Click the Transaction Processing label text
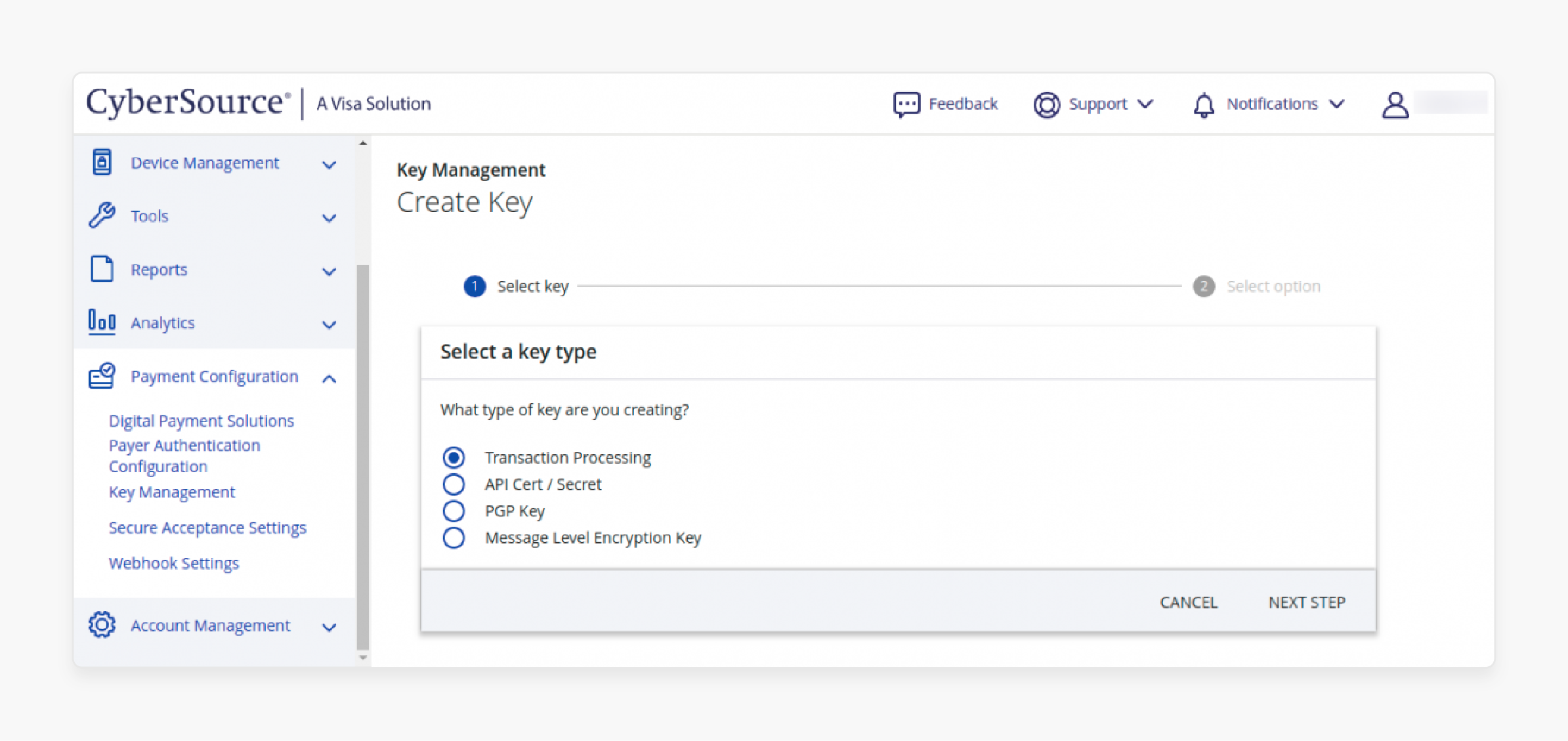 coord(568,457)
